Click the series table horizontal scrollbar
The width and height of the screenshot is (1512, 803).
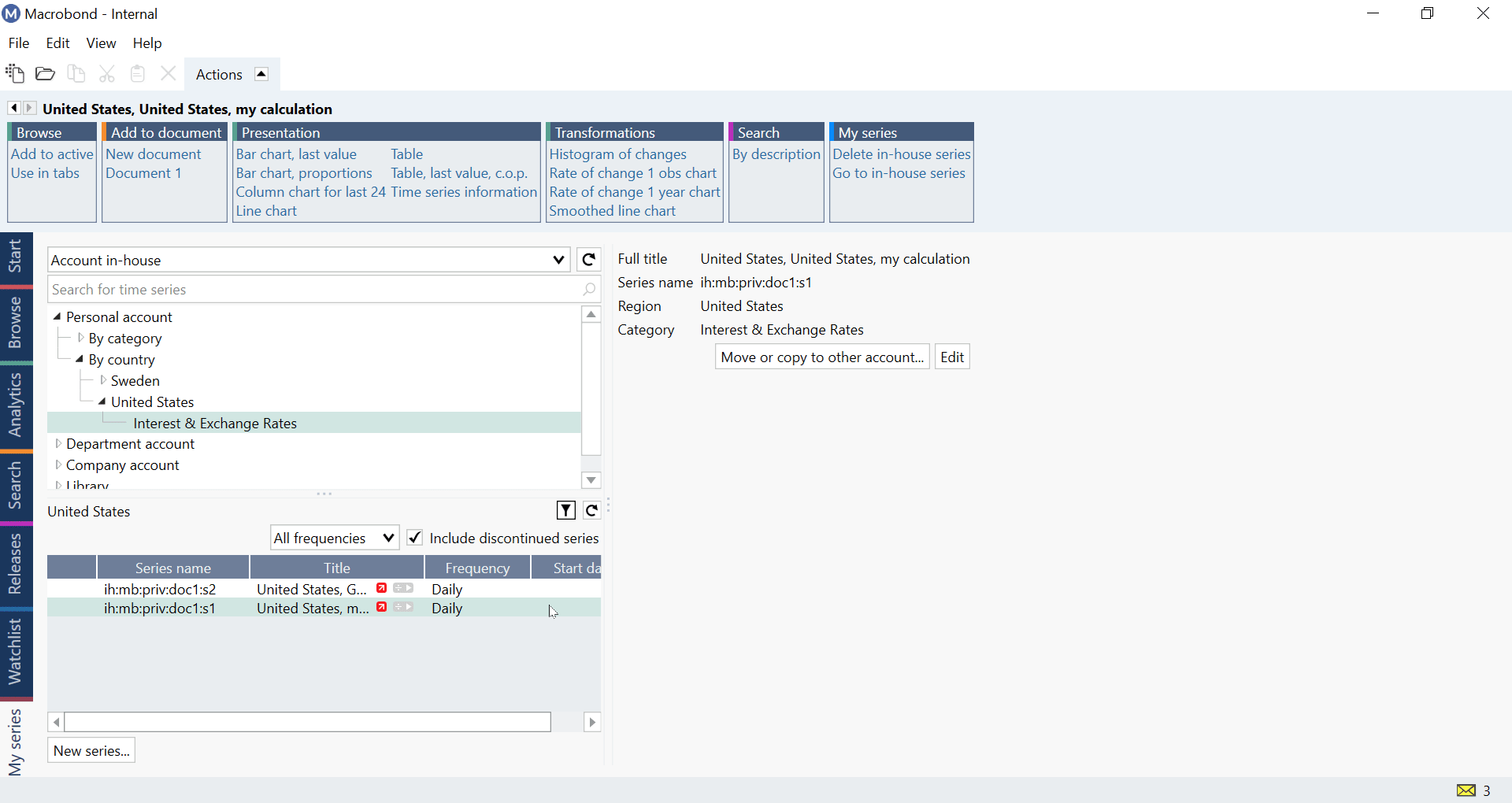(307, 722)
